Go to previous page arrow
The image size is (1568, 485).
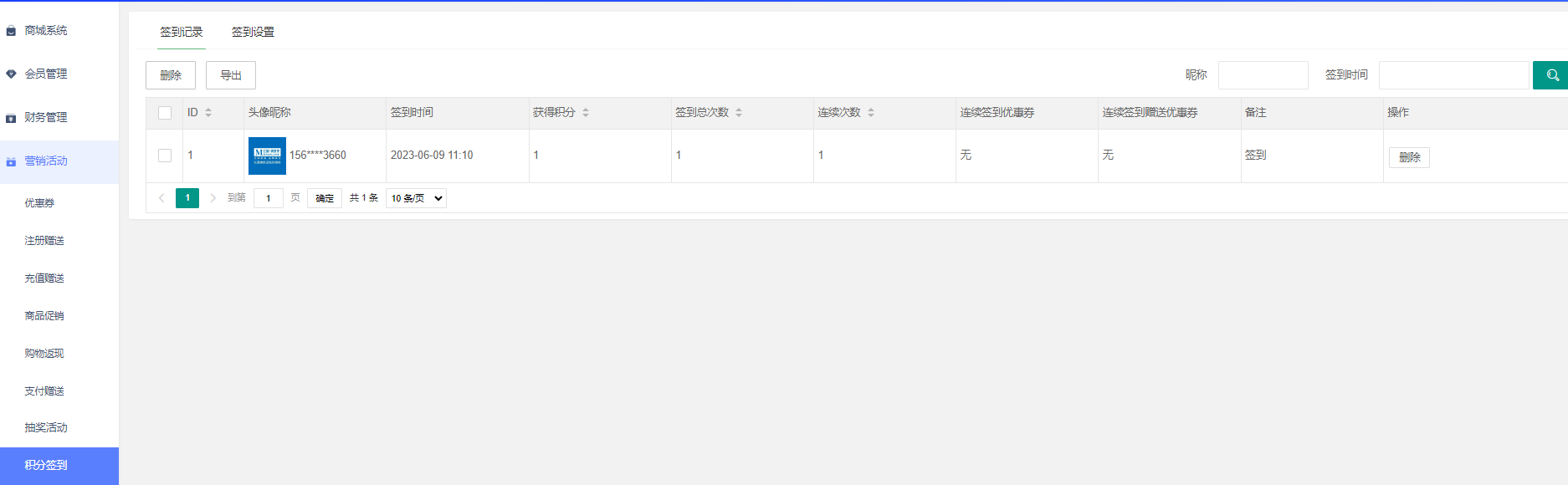pos(161,198)
